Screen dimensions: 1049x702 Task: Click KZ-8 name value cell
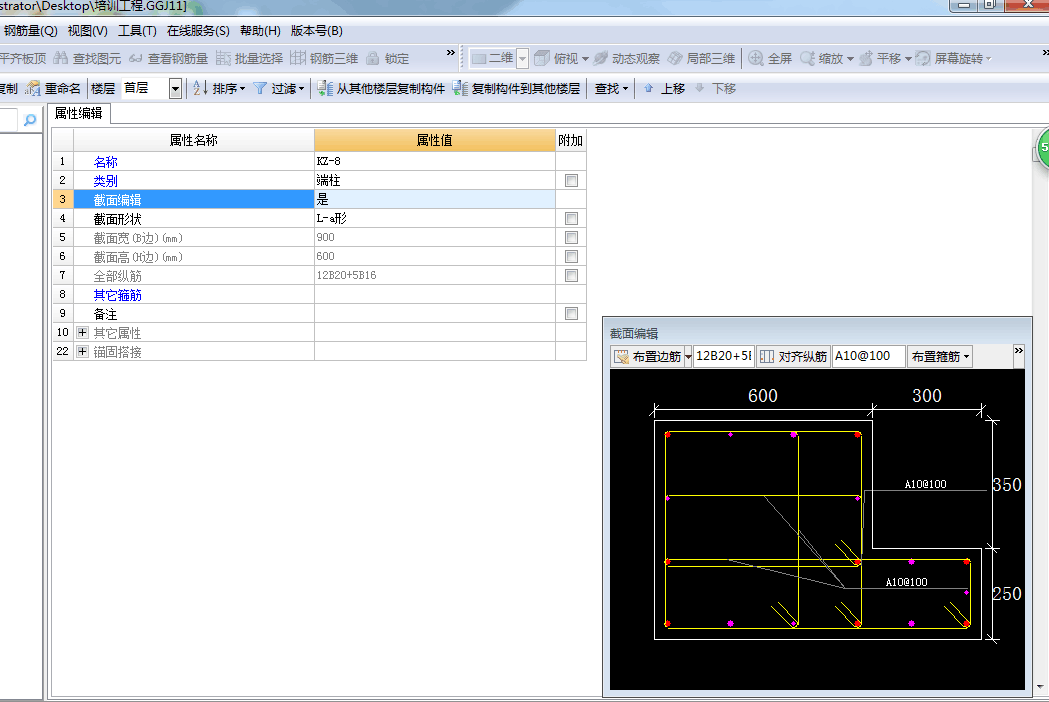coord(435,161)
